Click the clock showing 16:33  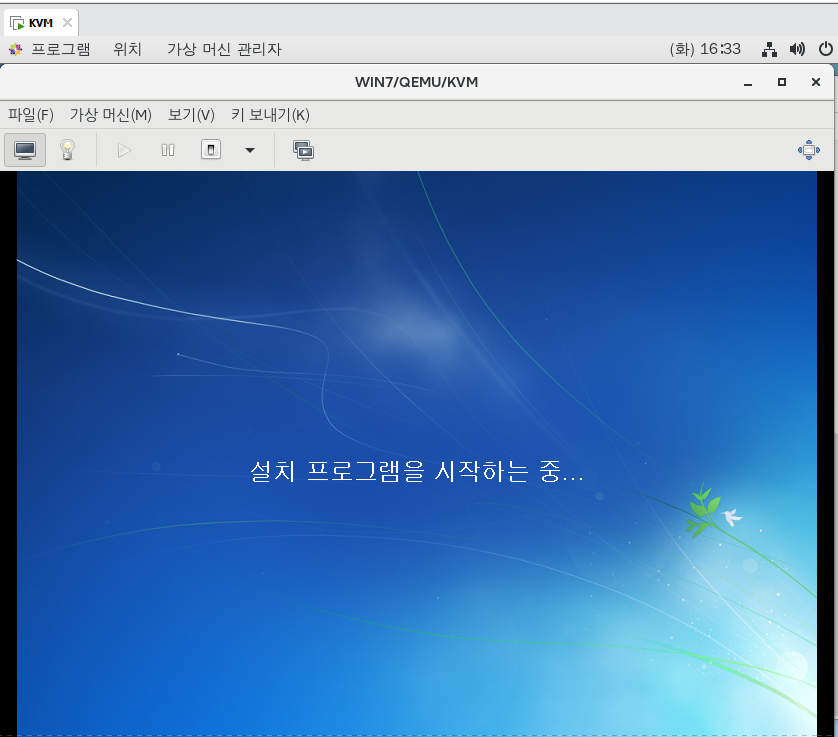tap(705, 49)
